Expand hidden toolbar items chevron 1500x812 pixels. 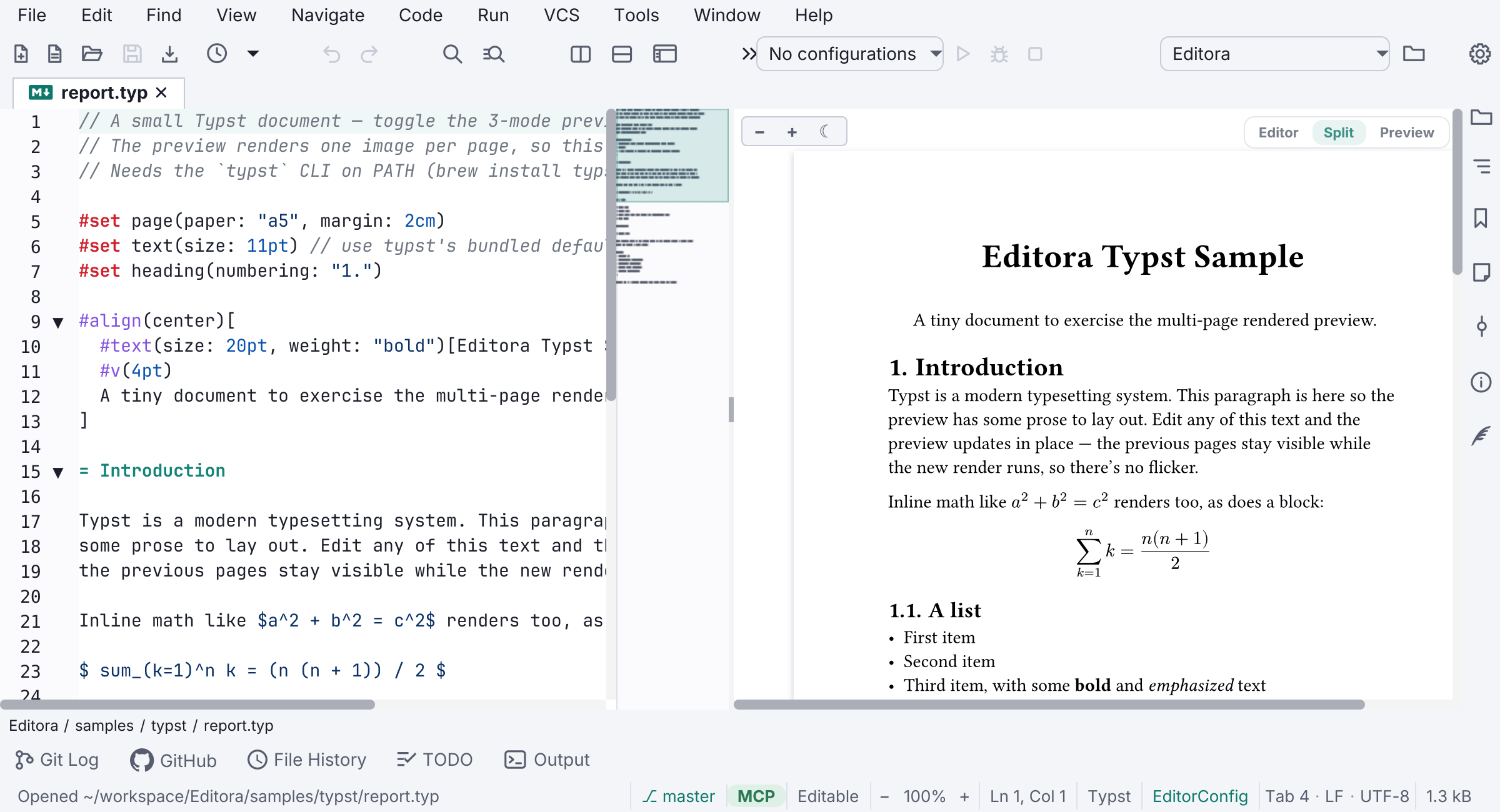click(x=748, y=54)
